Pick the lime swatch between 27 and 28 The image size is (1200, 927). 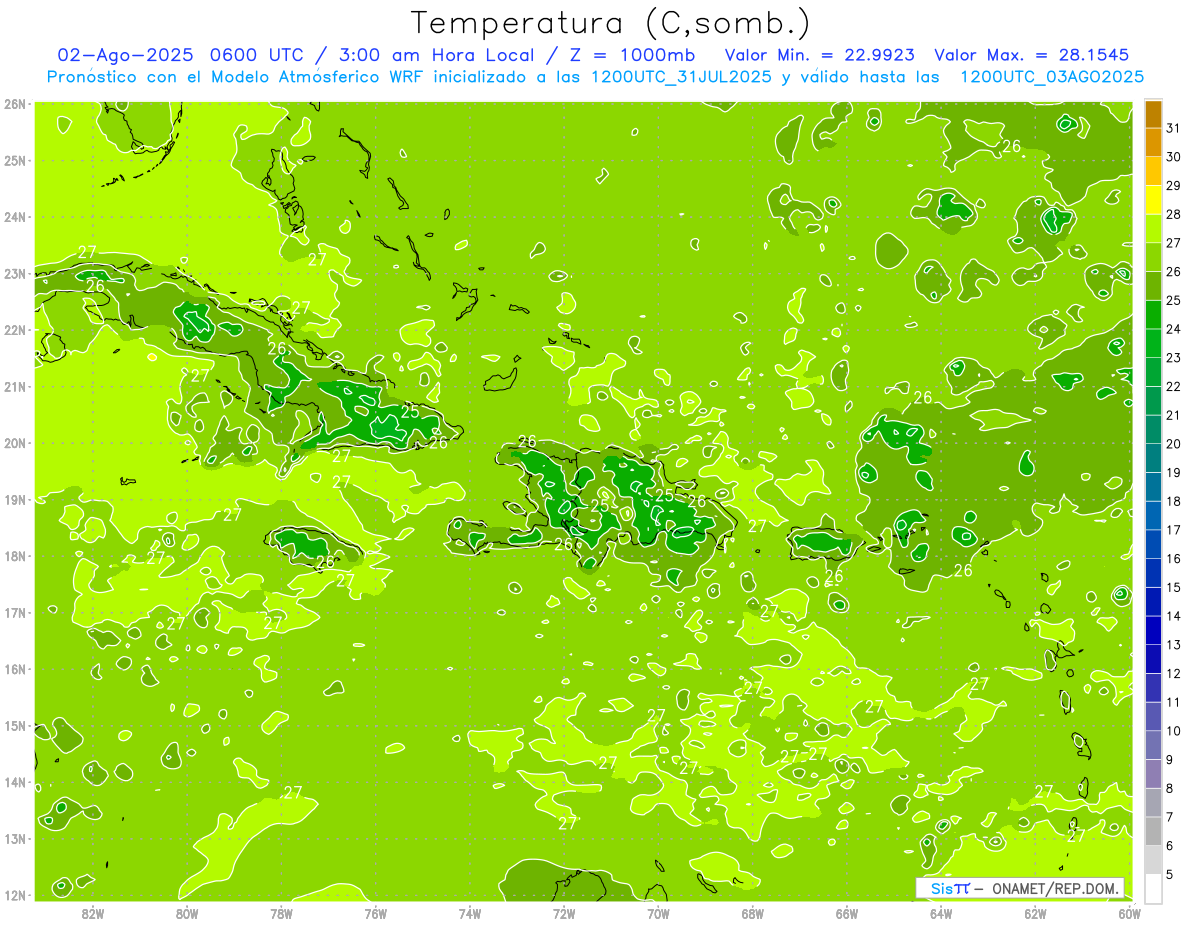(1153, 228)
